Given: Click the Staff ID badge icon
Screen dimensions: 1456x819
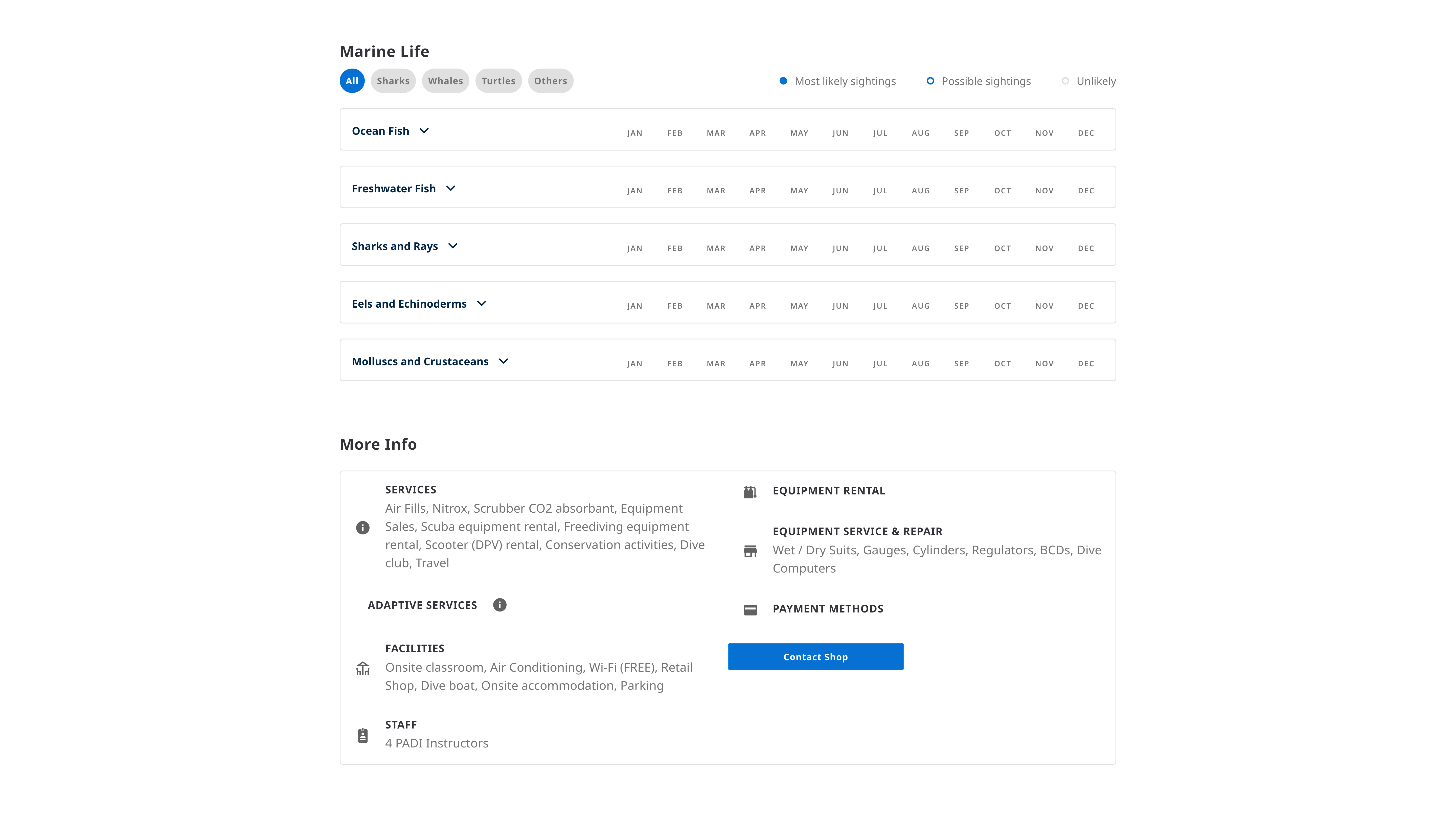Looking at the screenshot, I should click(363, 735).
